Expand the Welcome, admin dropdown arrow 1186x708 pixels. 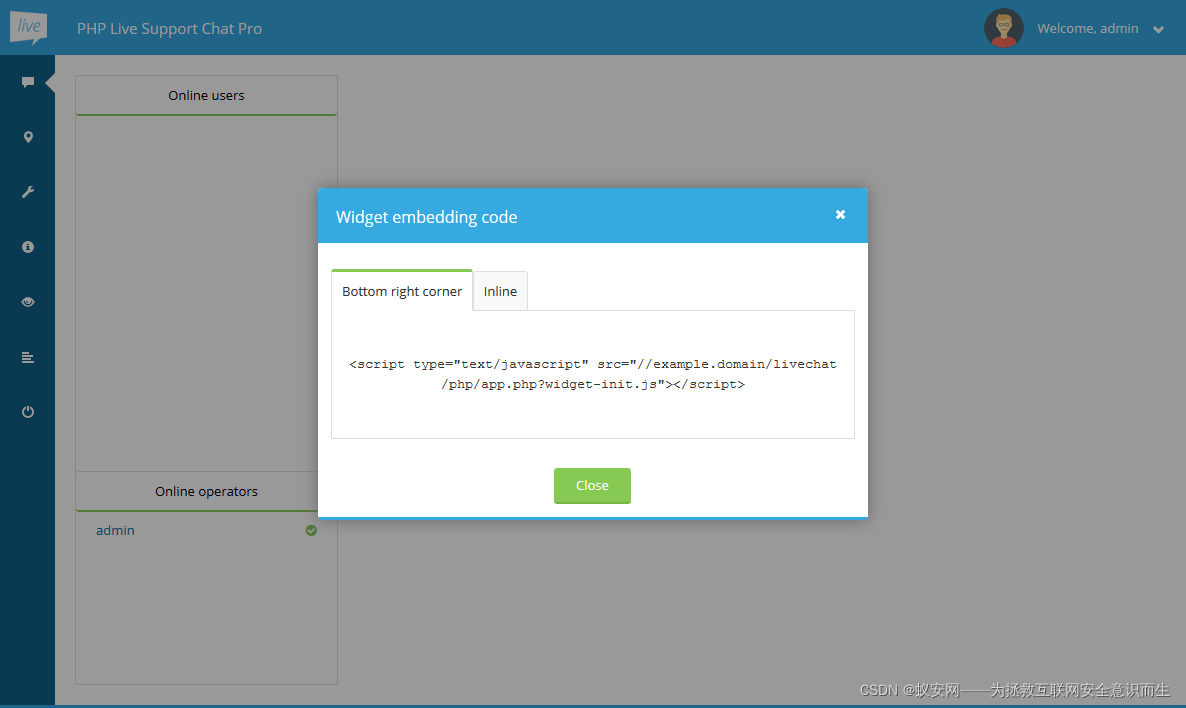[x=1158, y=30]
